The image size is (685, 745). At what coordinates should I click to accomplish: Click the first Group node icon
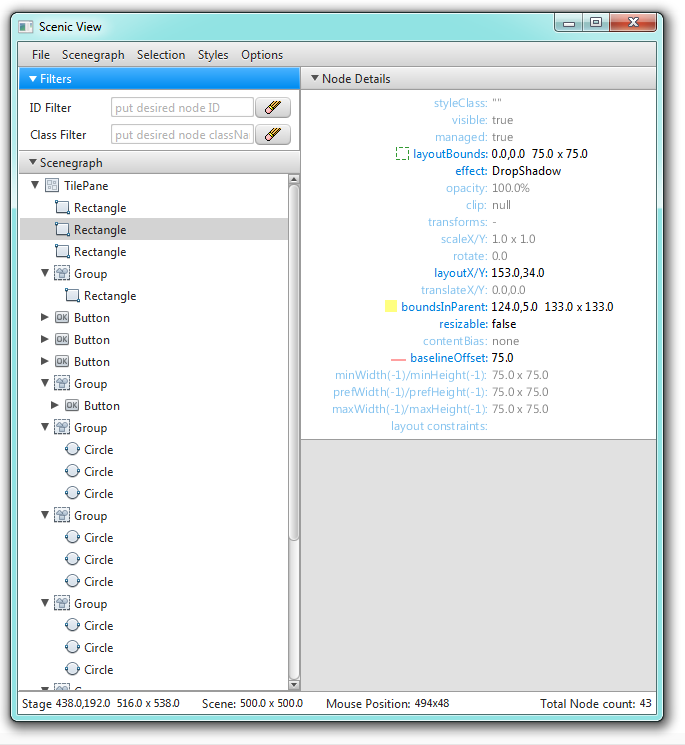[x=62, y=274]
